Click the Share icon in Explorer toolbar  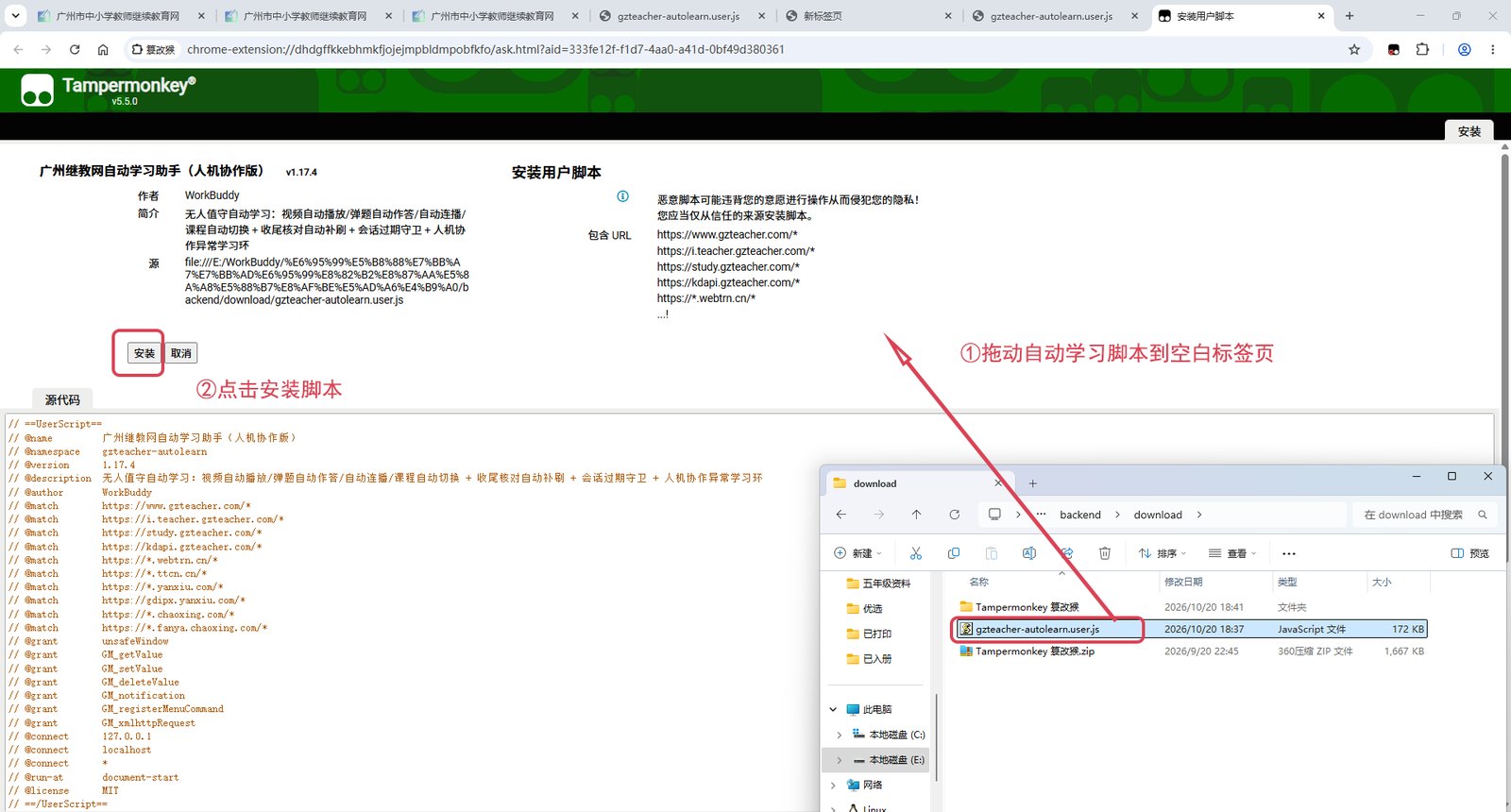pos(1067,553)
